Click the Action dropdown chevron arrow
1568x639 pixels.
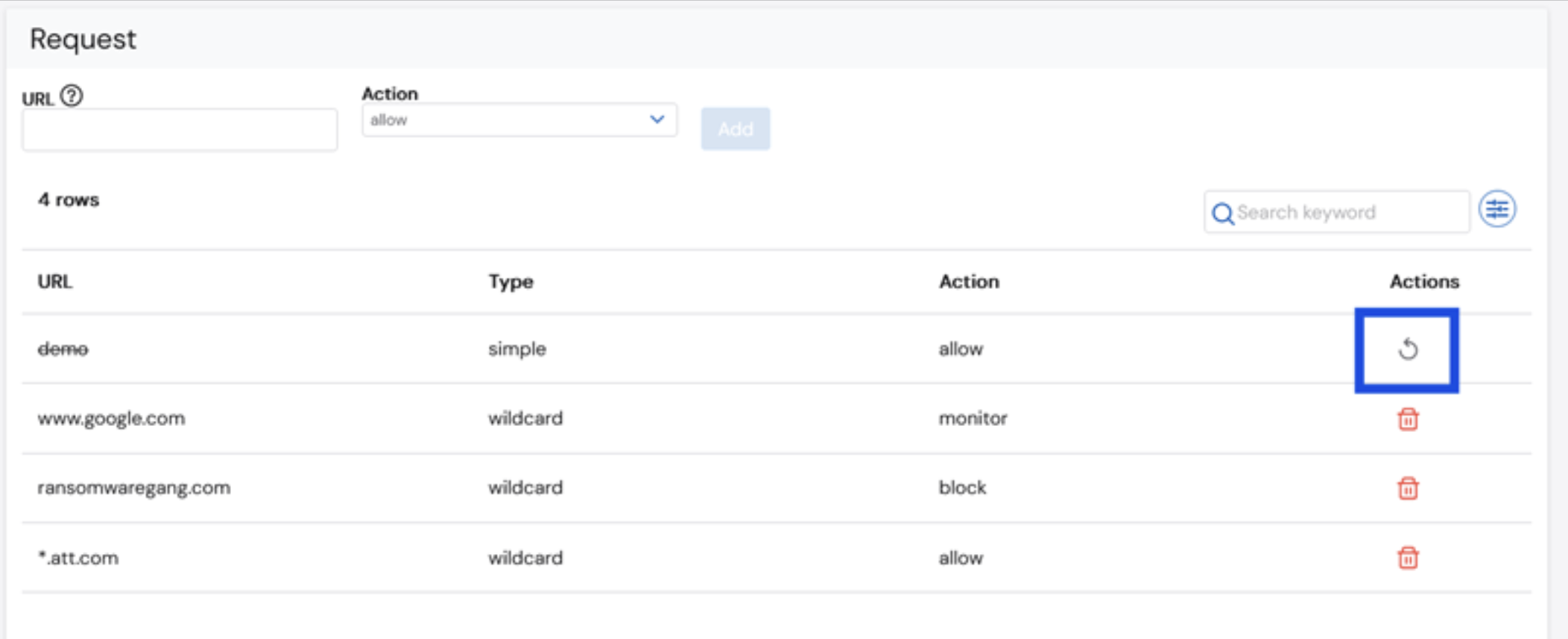(x=657, y=119)
